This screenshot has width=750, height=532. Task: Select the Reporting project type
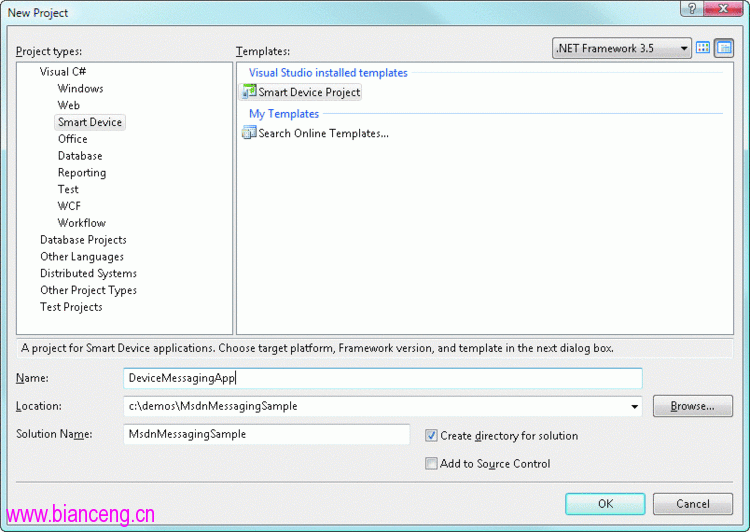click(x=82, y=173)
